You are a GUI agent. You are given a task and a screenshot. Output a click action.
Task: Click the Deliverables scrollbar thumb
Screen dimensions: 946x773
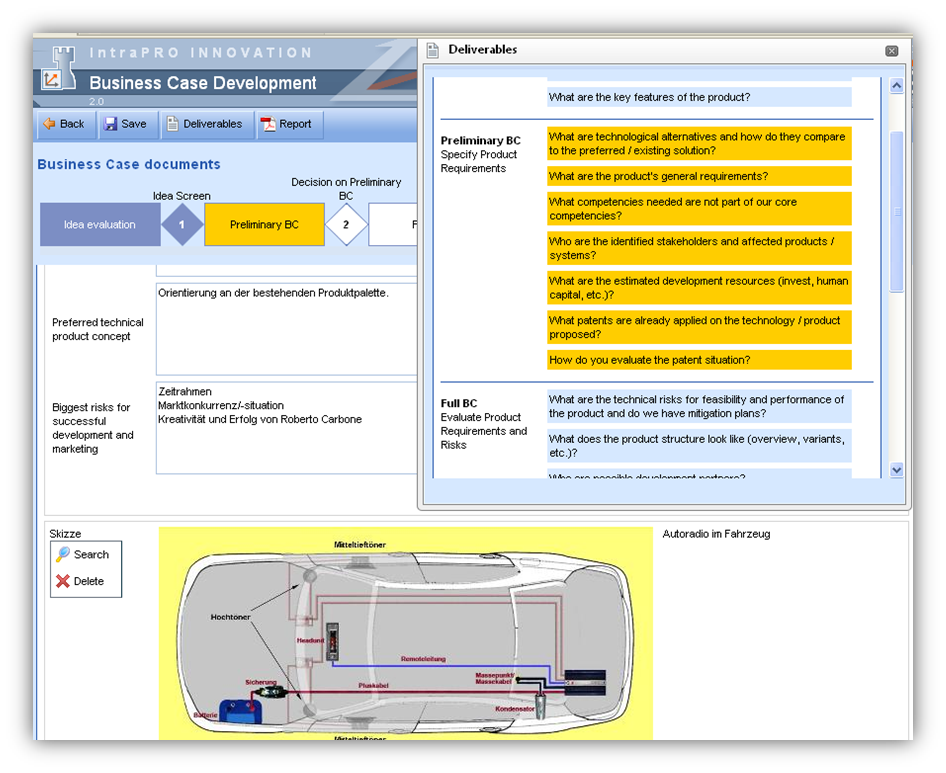click(897, 211)
